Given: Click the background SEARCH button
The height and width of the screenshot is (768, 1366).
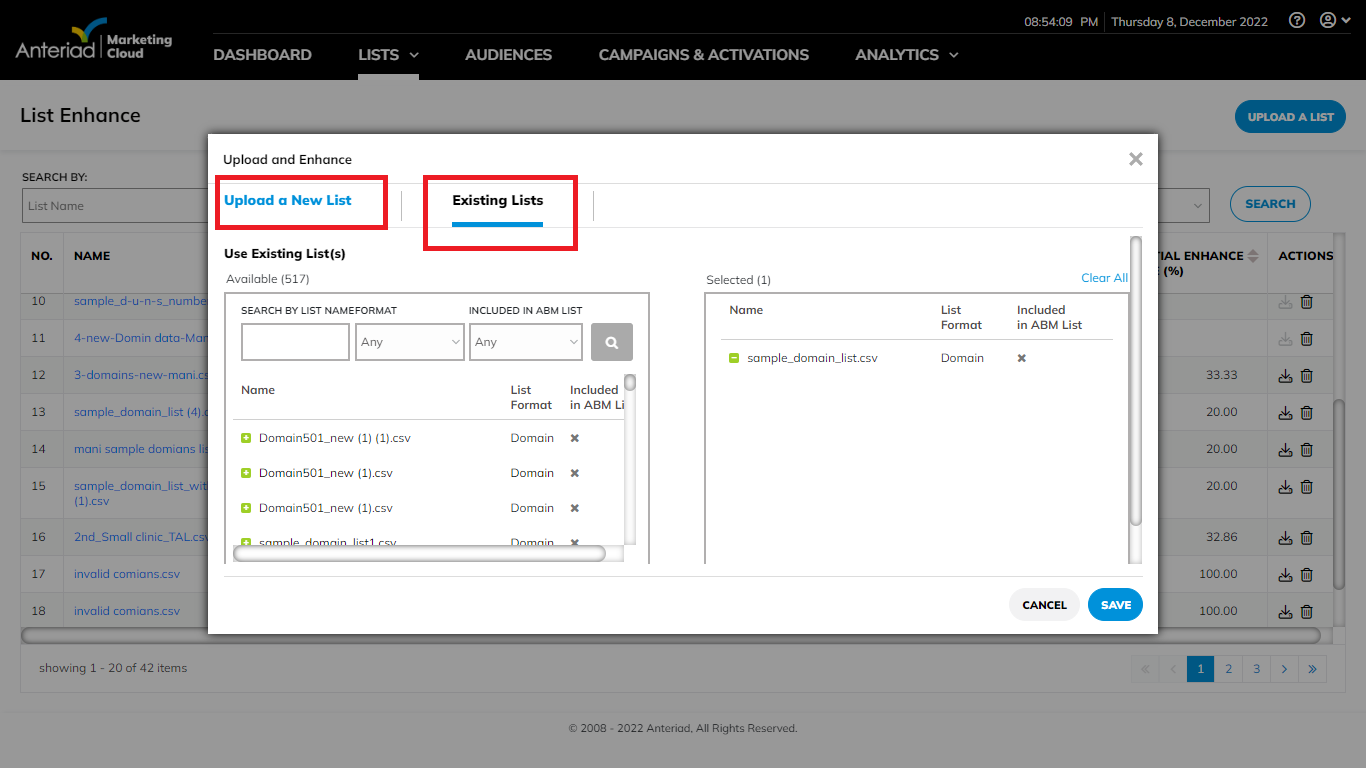Looking at the screenshot, I should (1270, 204).
